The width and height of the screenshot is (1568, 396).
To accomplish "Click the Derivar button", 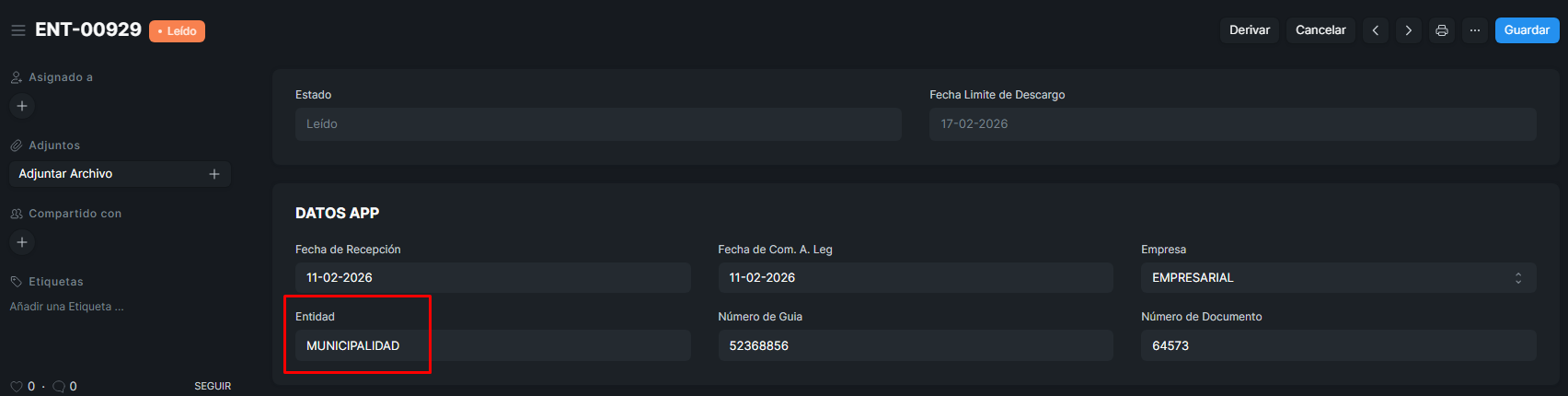I will 1249,30.
